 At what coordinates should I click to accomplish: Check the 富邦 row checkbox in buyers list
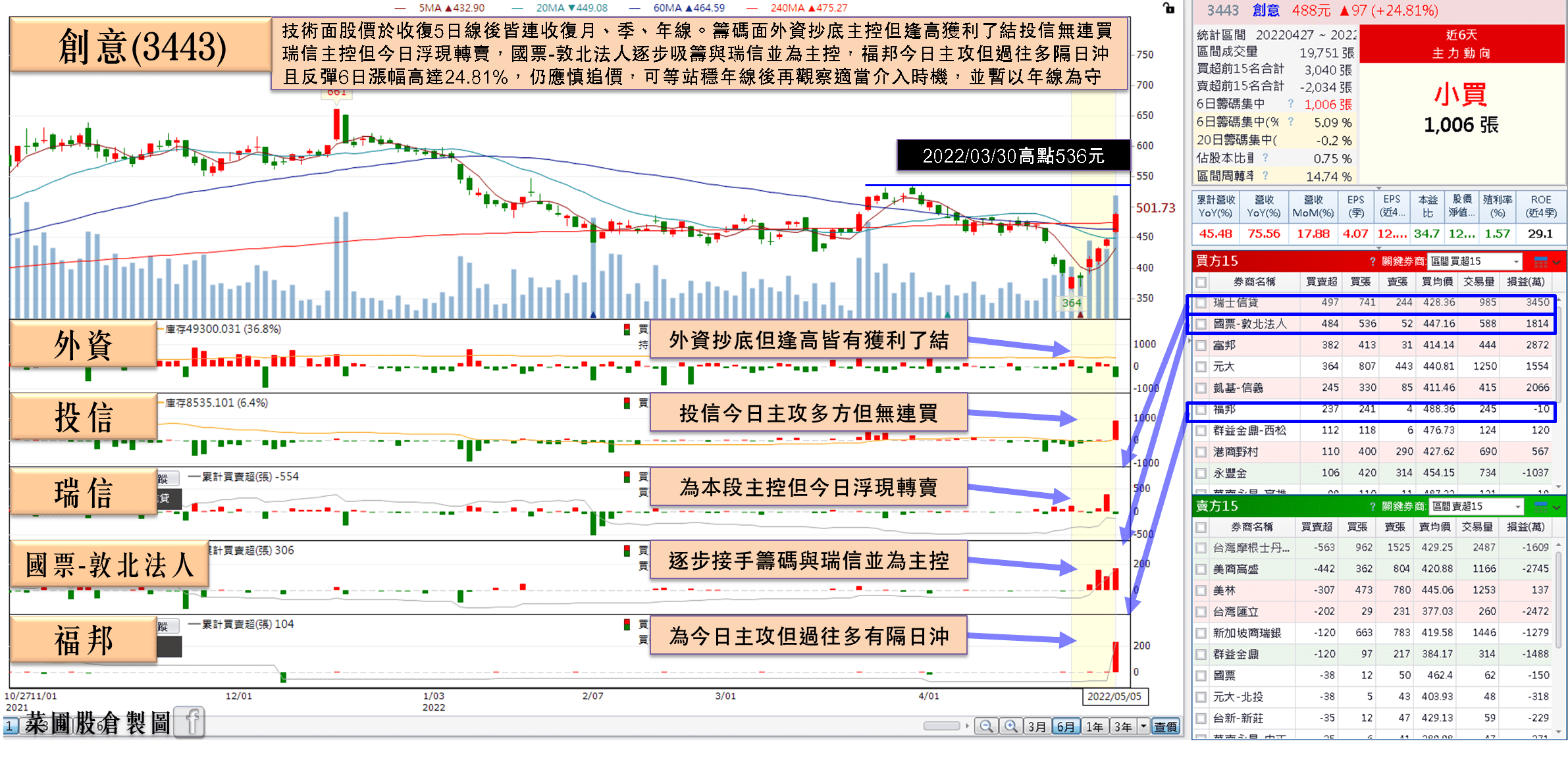(x=1201, y=345)
